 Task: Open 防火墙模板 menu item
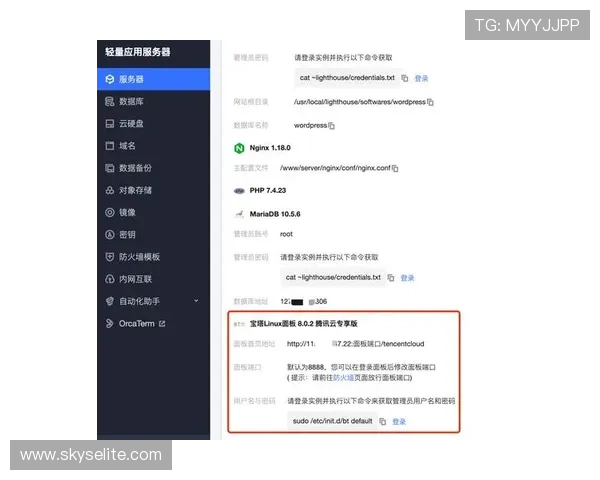coord(153,257)
